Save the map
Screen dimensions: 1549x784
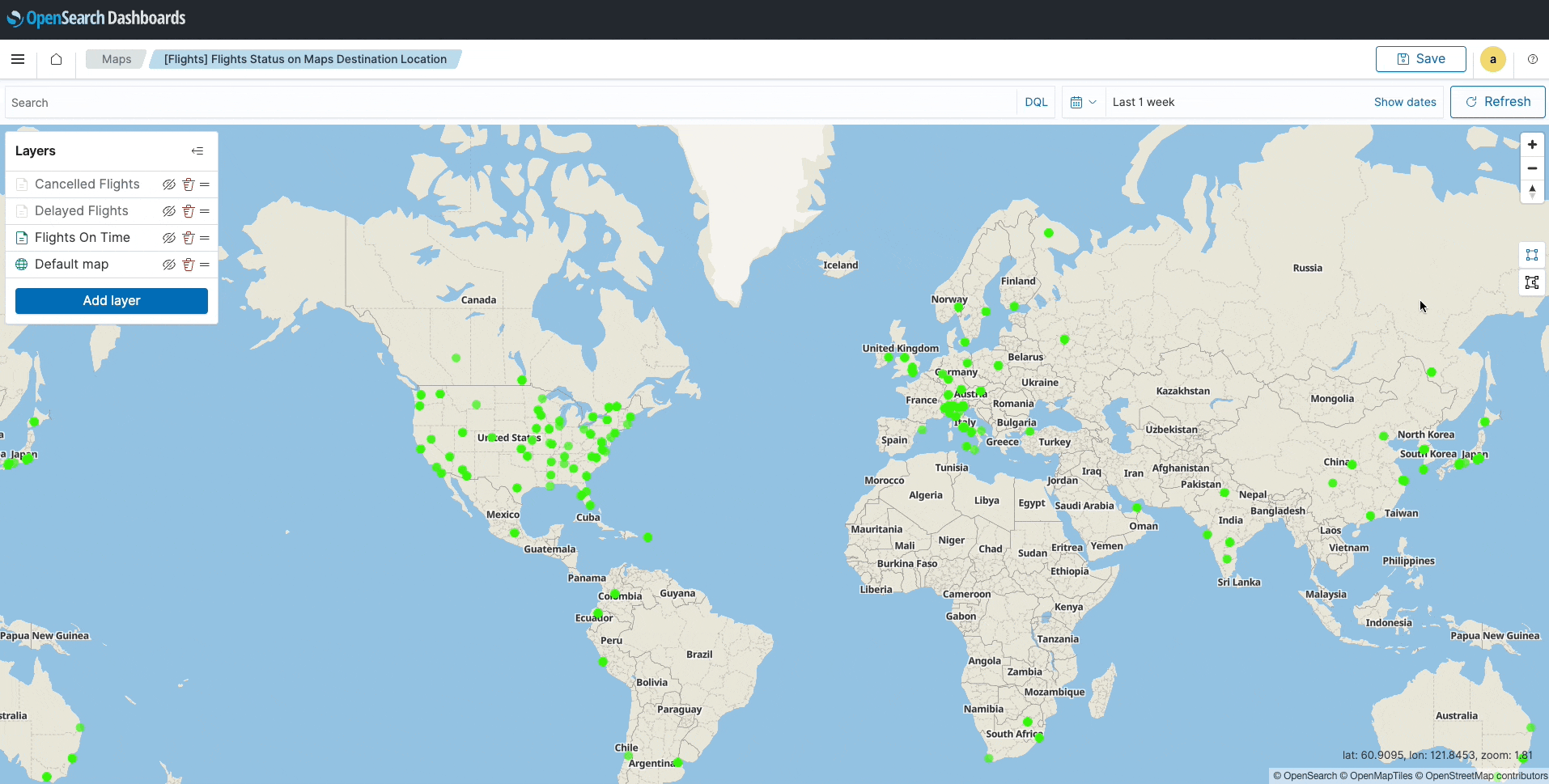(1421, 59)
